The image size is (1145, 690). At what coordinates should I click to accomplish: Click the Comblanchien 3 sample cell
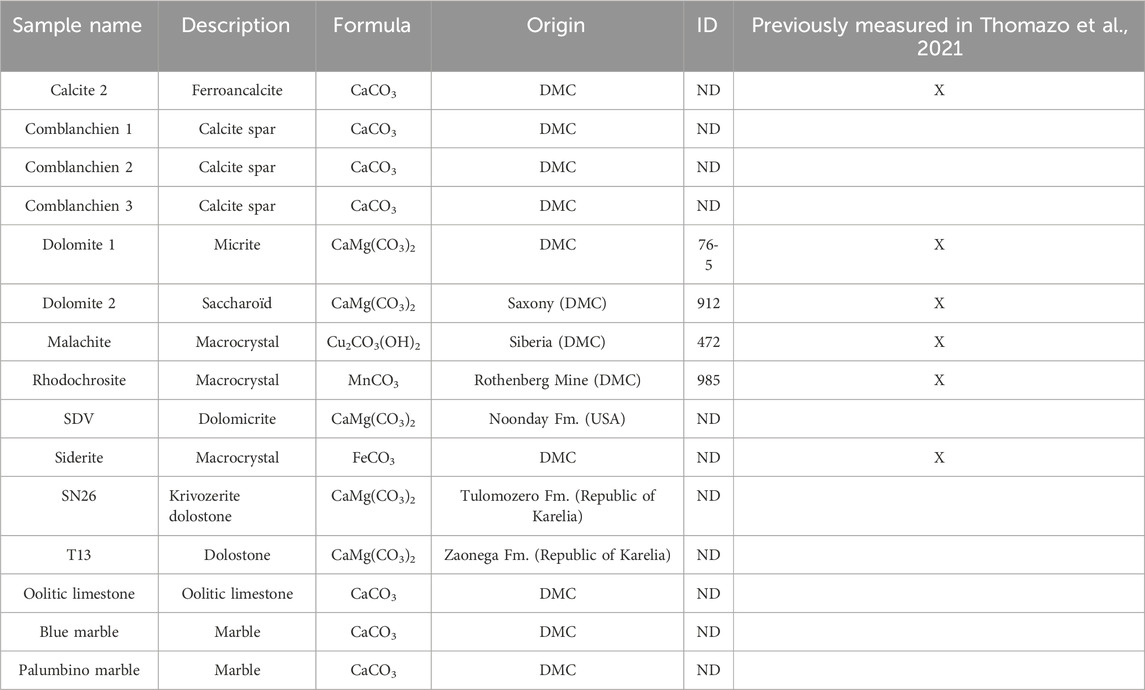click(79, 206)
